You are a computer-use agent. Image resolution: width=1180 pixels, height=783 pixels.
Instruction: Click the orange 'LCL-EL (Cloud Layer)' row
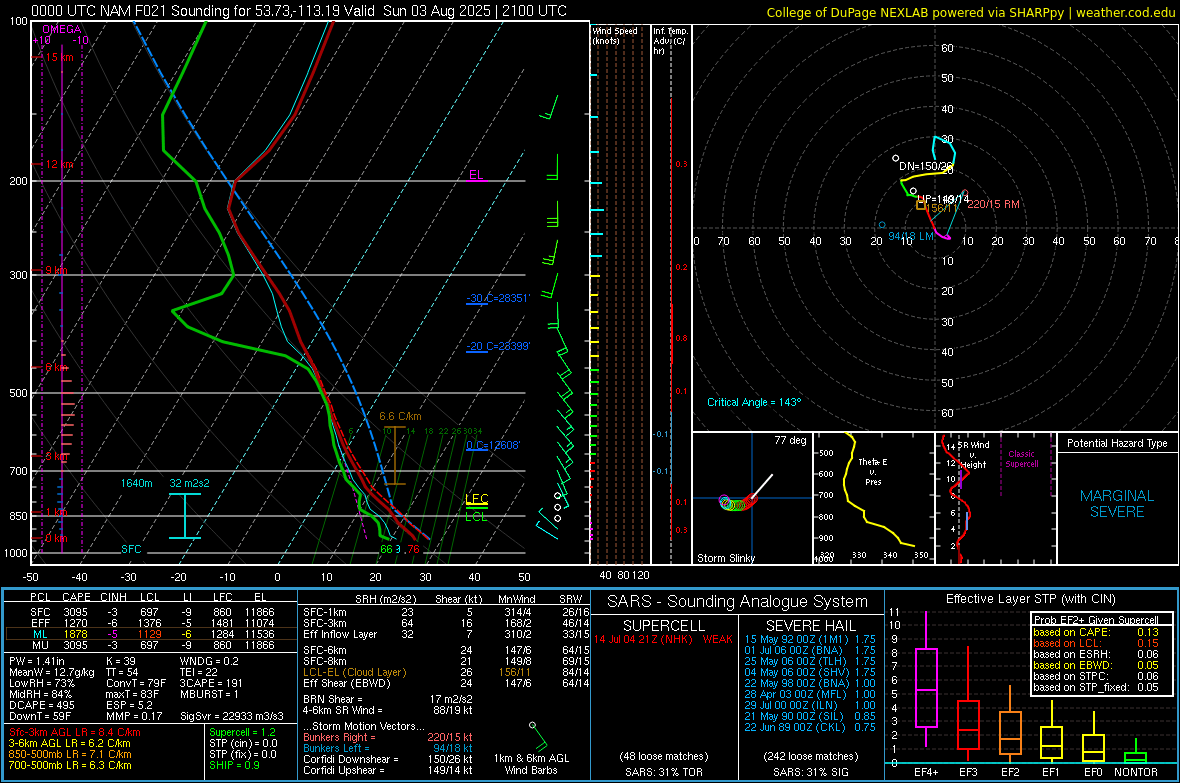pyautogui.click(x=446, y=672)
